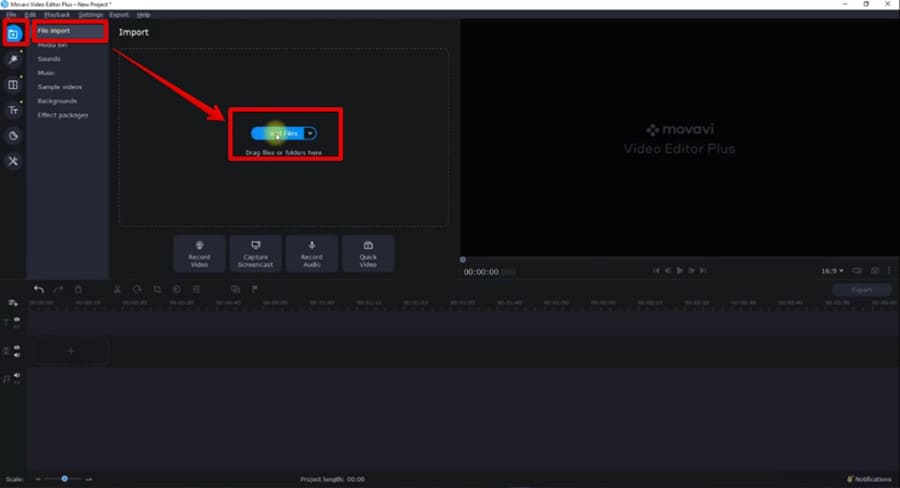Step forward one frame
Viewport: 900px width, 488px height.
[692, 270]
